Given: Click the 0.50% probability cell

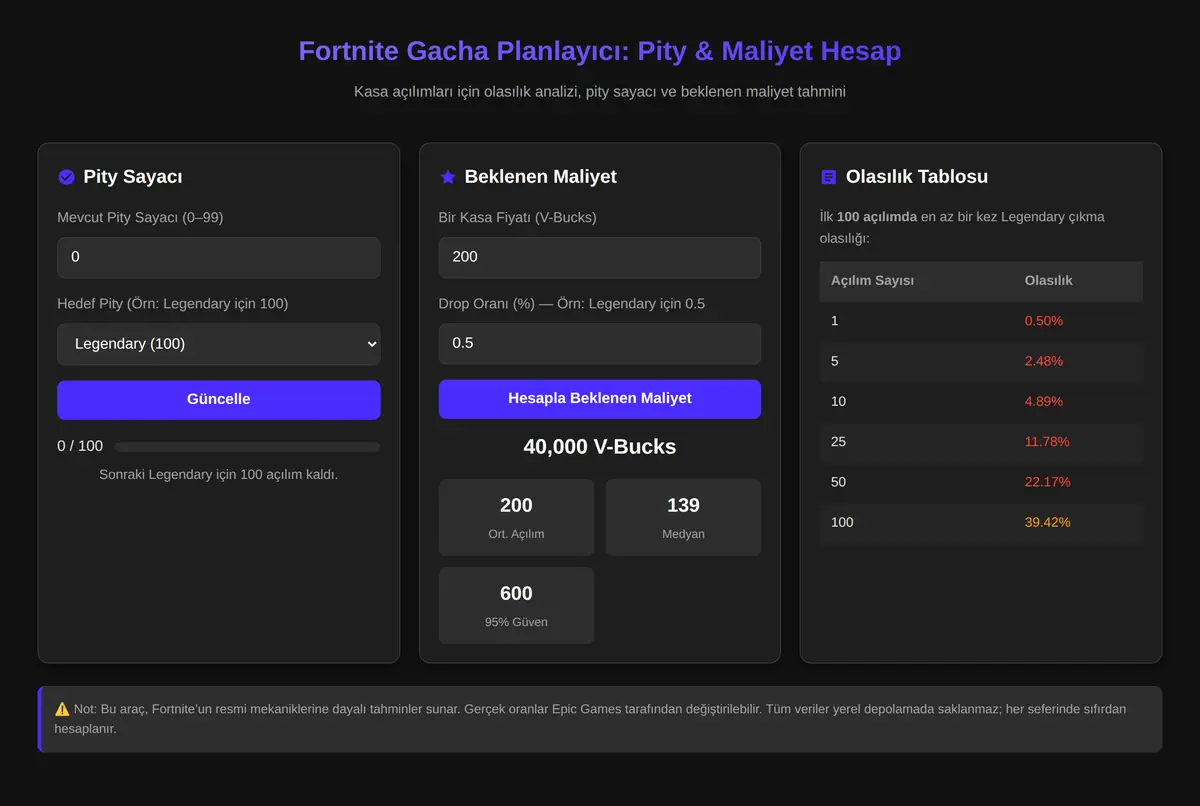Looking at the screenshot, I should [1077, 321].
